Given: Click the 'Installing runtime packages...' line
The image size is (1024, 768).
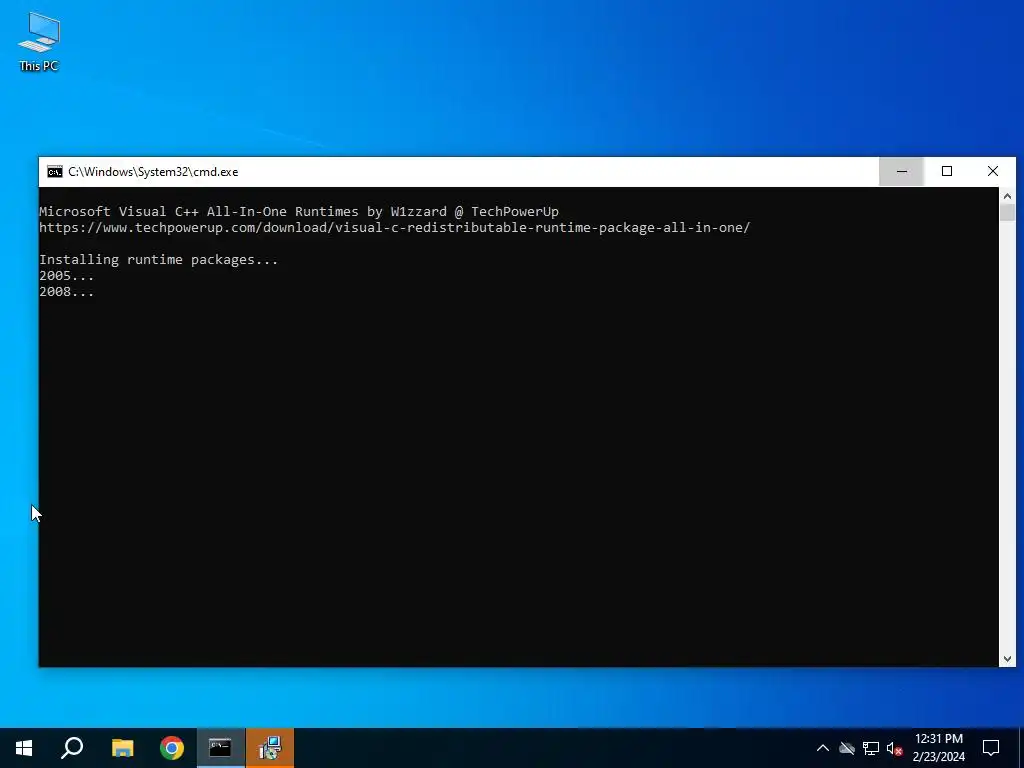Looking at the screenshot, I should pyautogui.click(x=159, y=260).
